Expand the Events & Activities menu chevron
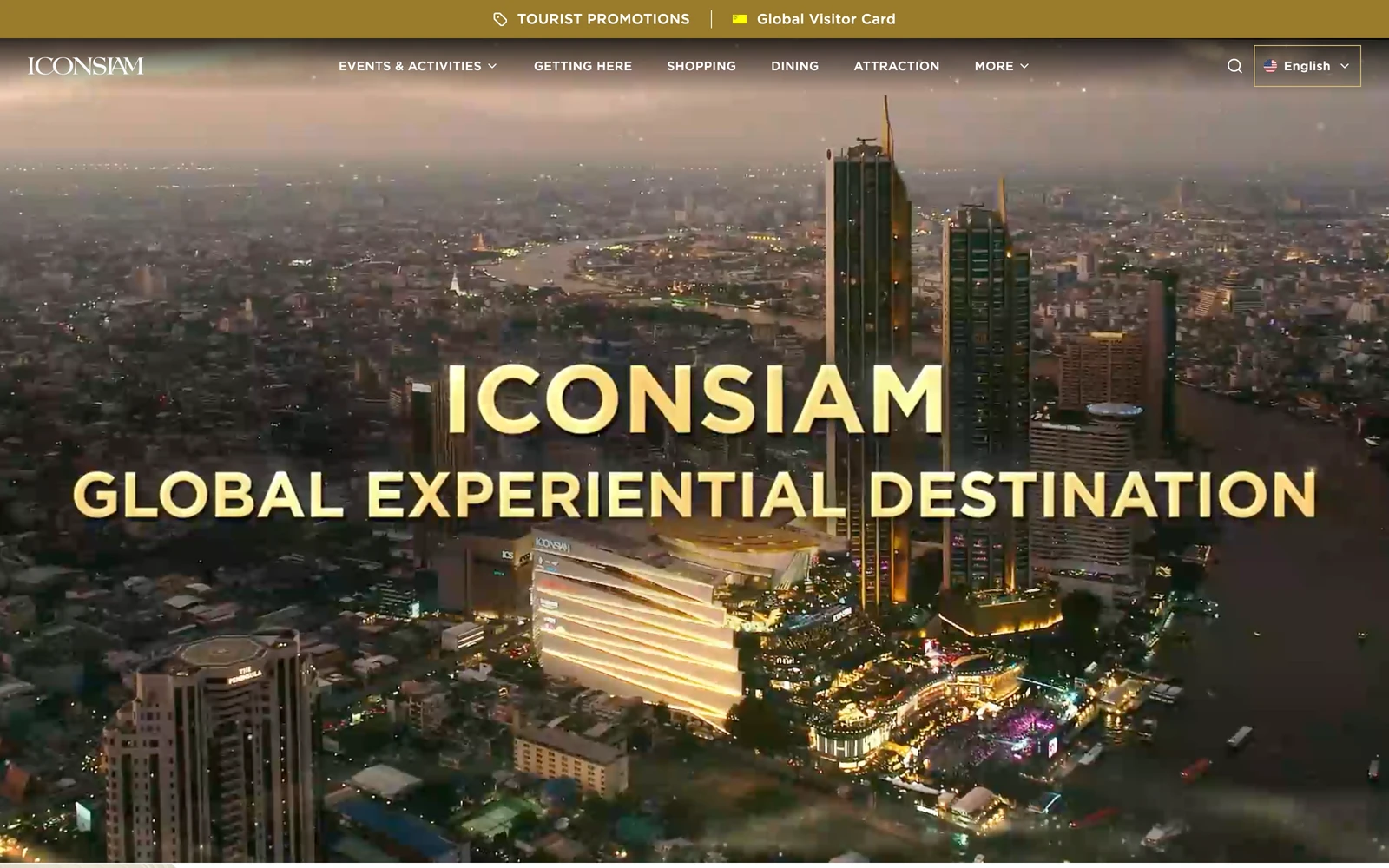The image size is (1389, 868). pos(492,66)
